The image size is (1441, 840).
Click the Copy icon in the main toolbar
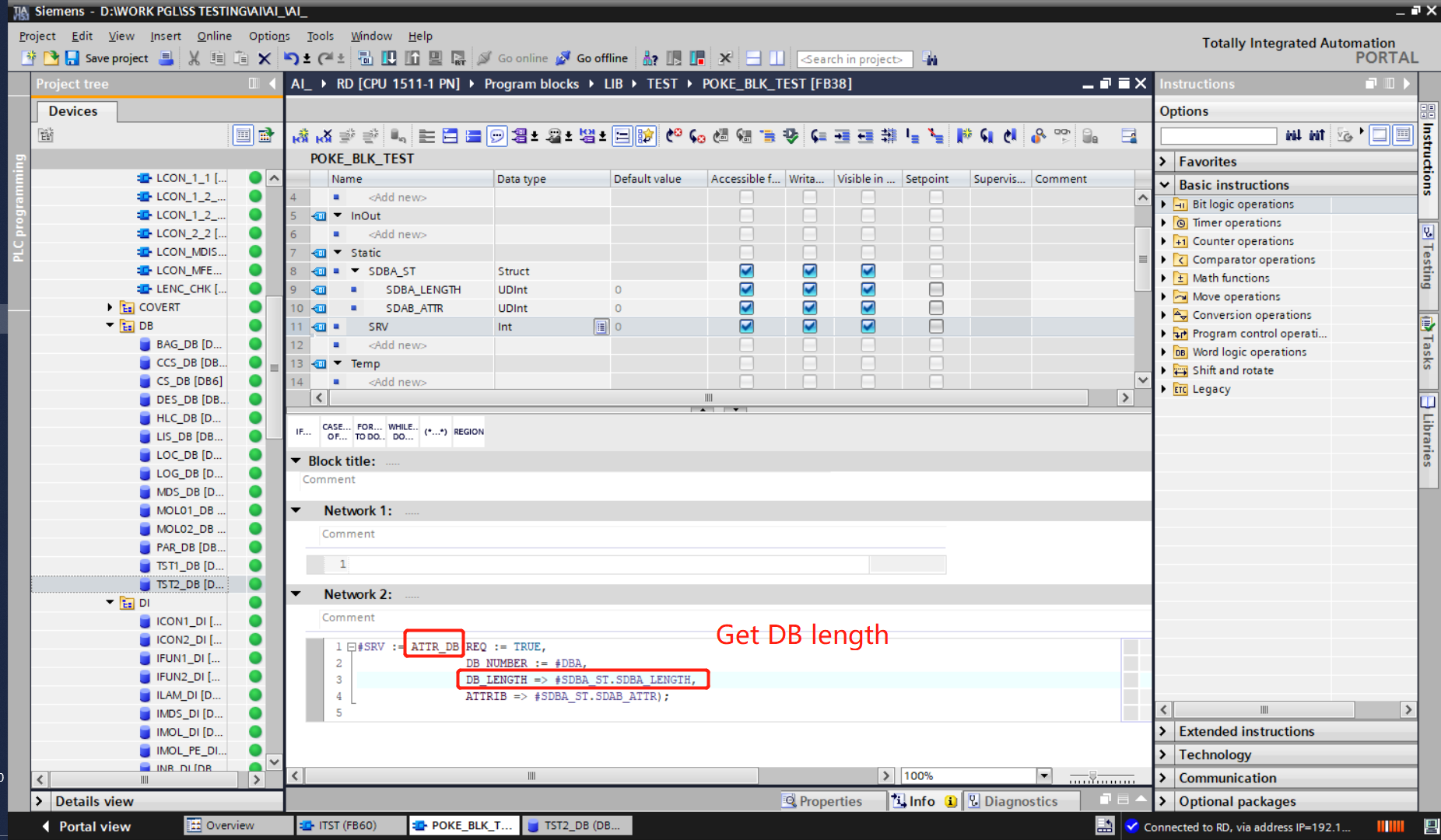[x=218, y=58]
